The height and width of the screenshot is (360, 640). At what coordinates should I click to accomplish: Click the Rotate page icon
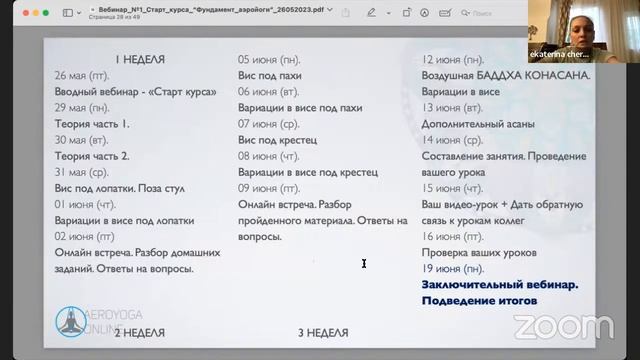[406, 13]
